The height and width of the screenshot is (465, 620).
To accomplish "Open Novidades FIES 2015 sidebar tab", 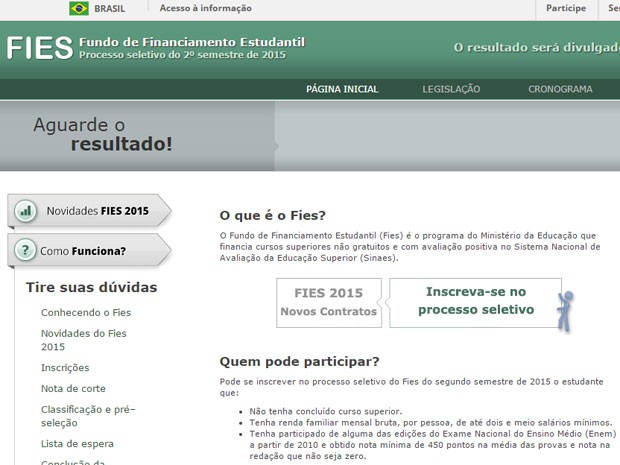I will (96, 211).
